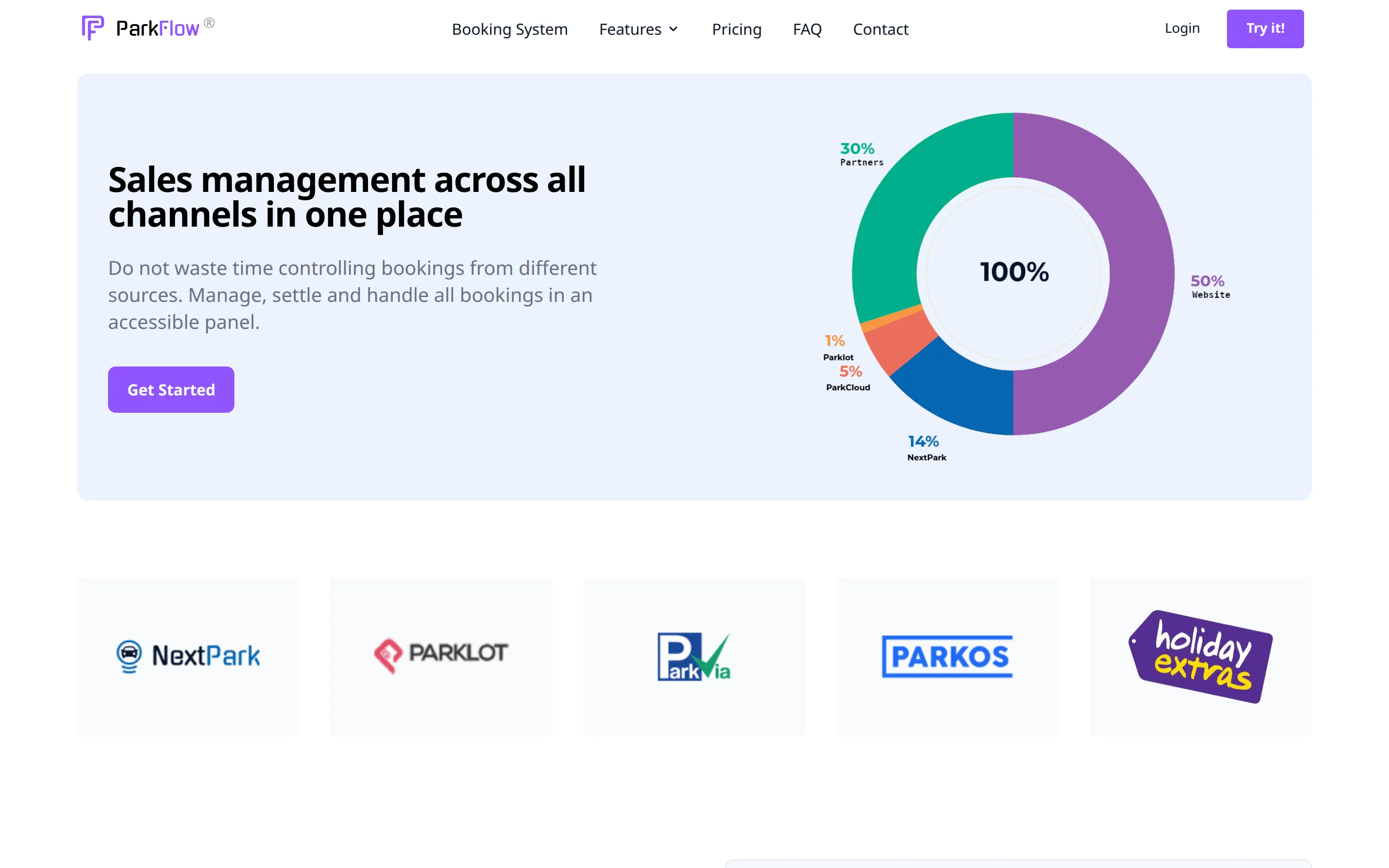Click the ParkFlow logo icon
This screenshot has width=1389, height=868.
(x=93, y=27)
